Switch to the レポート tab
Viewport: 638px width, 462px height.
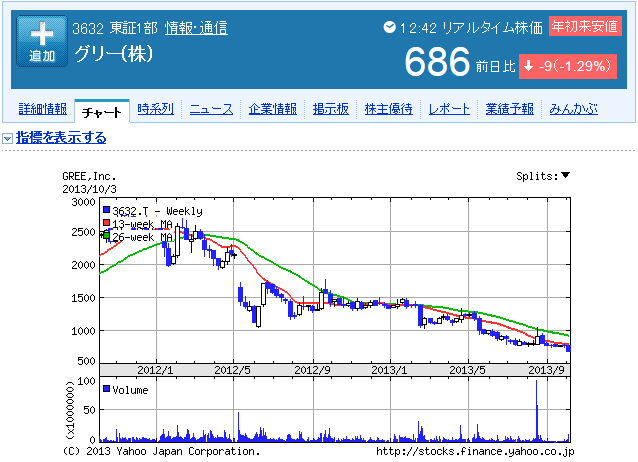(449, 109)
